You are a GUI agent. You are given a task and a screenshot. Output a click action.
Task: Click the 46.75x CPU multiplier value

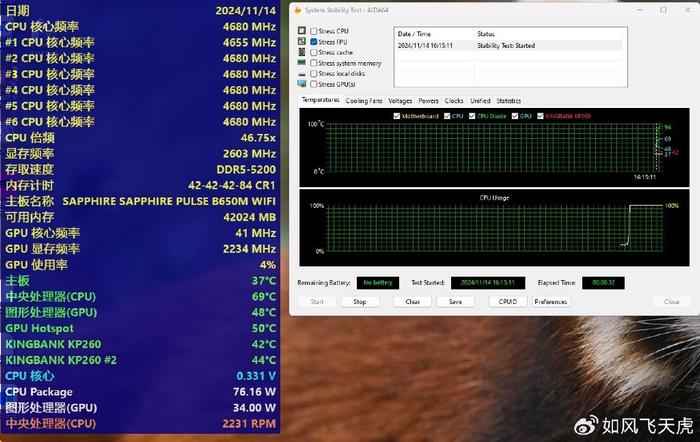258,138
